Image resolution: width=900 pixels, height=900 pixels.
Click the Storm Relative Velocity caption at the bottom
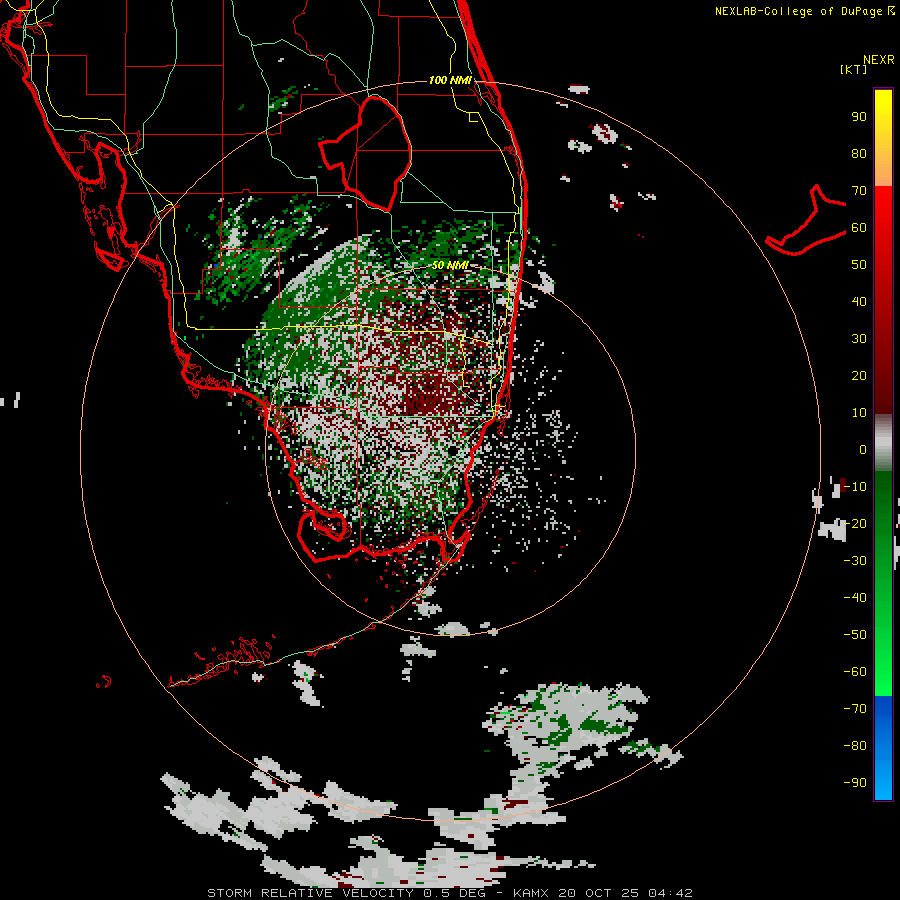449,893
